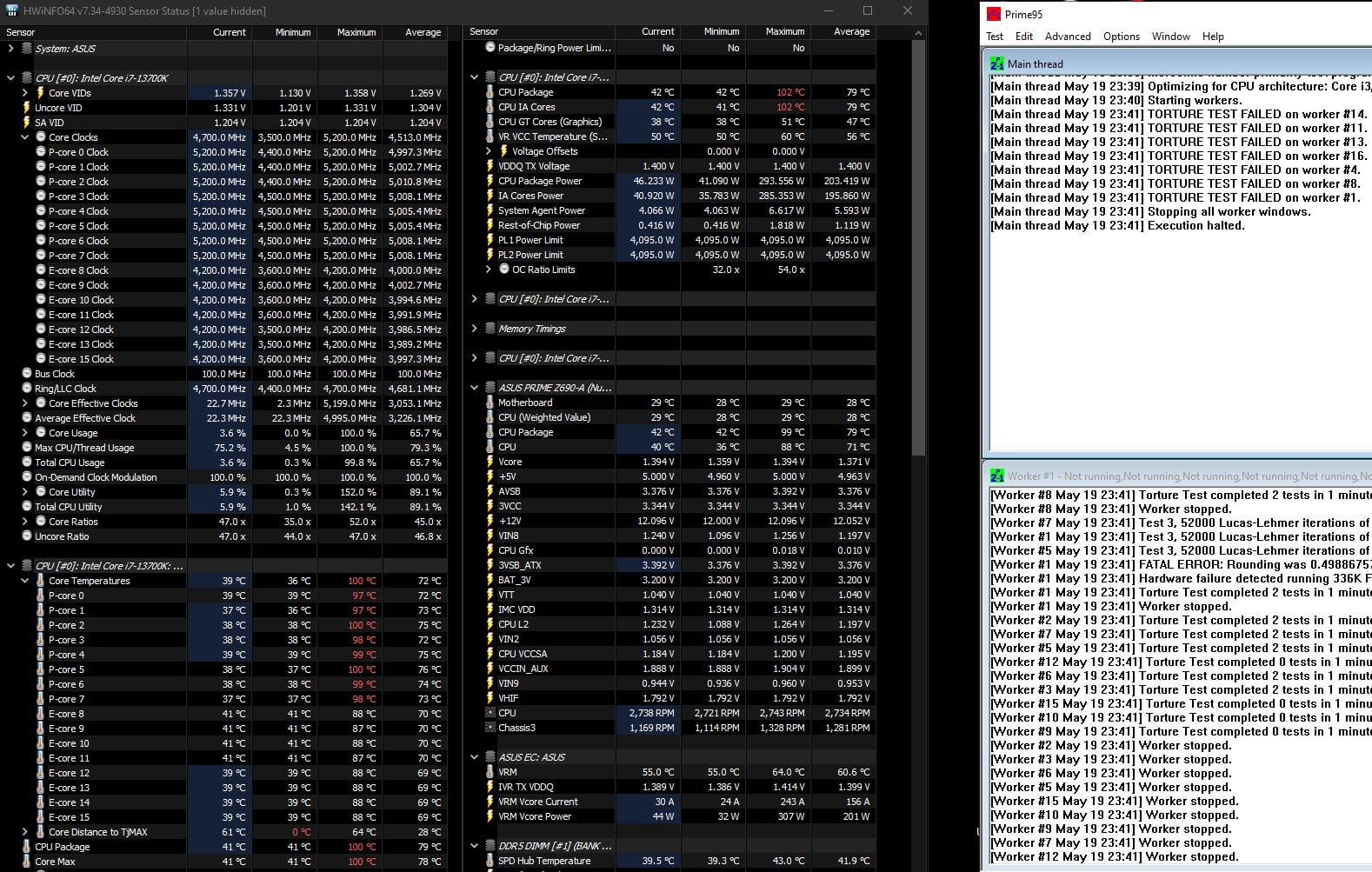Click the Worker #1 window icon in Prime95
Viewport: 1372px width, 872px height.
996,476
